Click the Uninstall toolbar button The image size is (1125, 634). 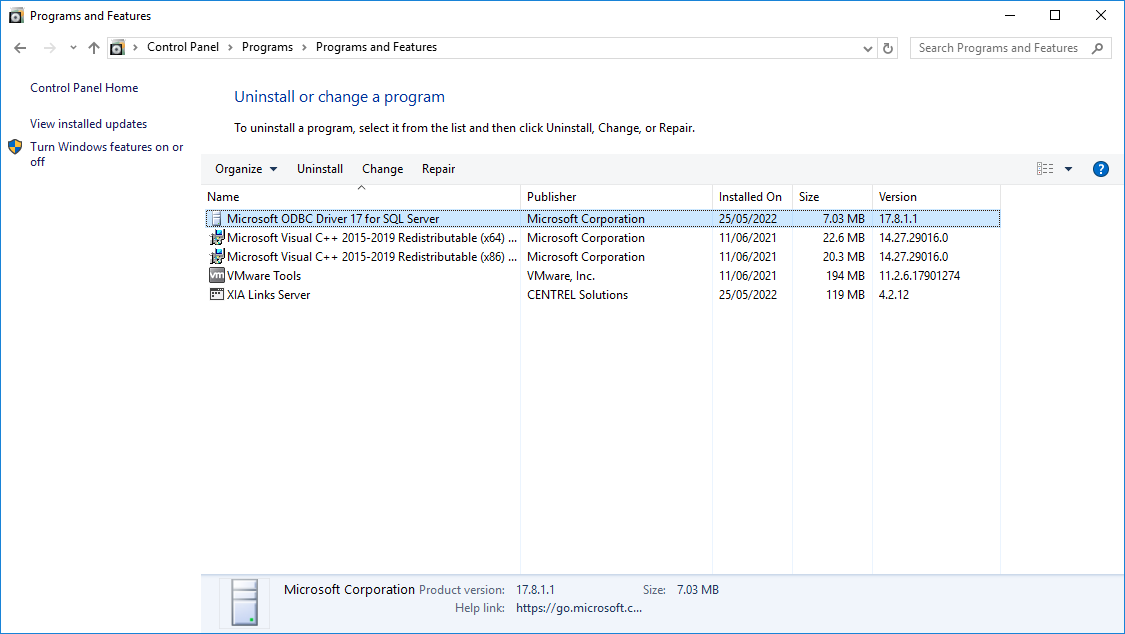coord(320,169)
